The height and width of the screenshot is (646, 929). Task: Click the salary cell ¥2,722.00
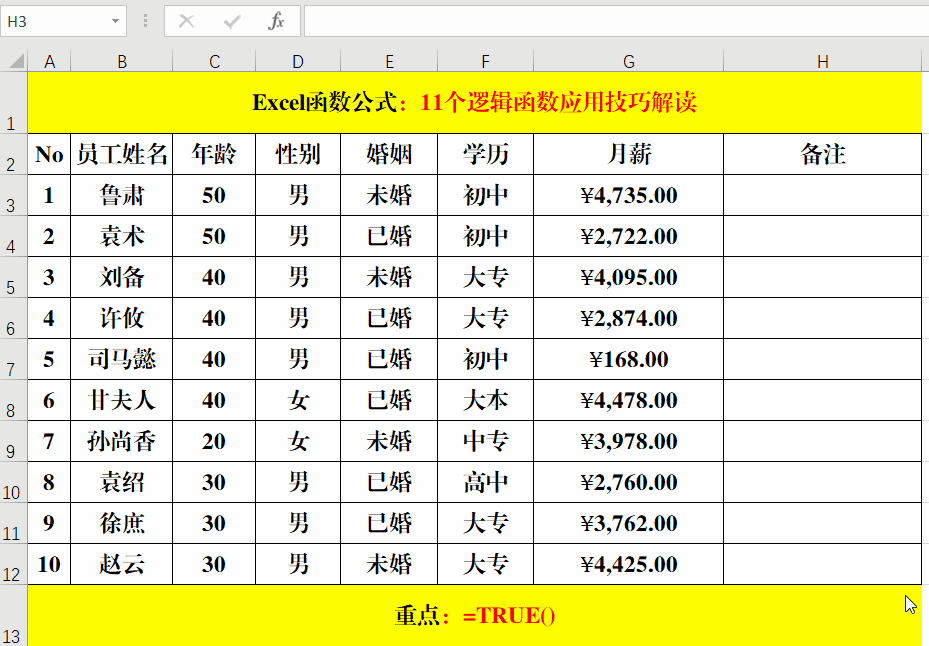[629, 236]
